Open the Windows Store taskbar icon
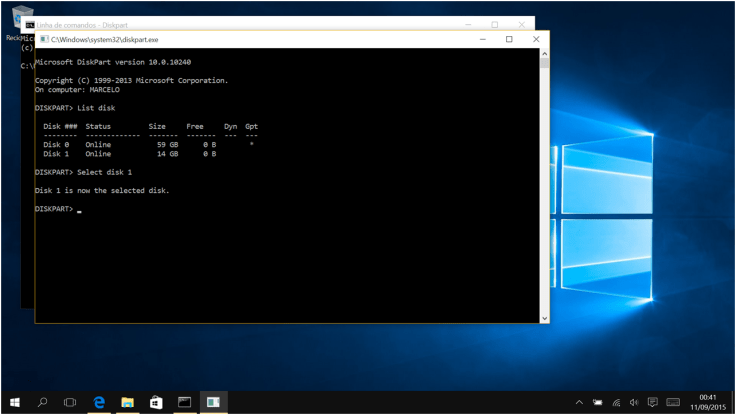Viewport: 736px width, 415px height. point(156,402)
